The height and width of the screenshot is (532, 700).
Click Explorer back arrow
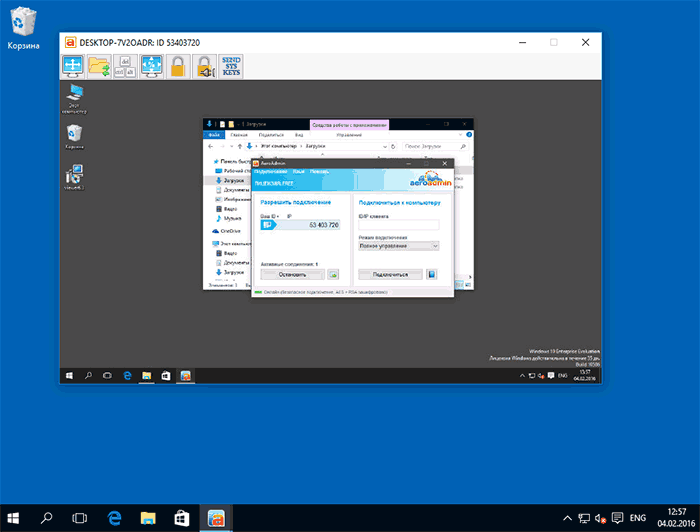tap(211, 146)
